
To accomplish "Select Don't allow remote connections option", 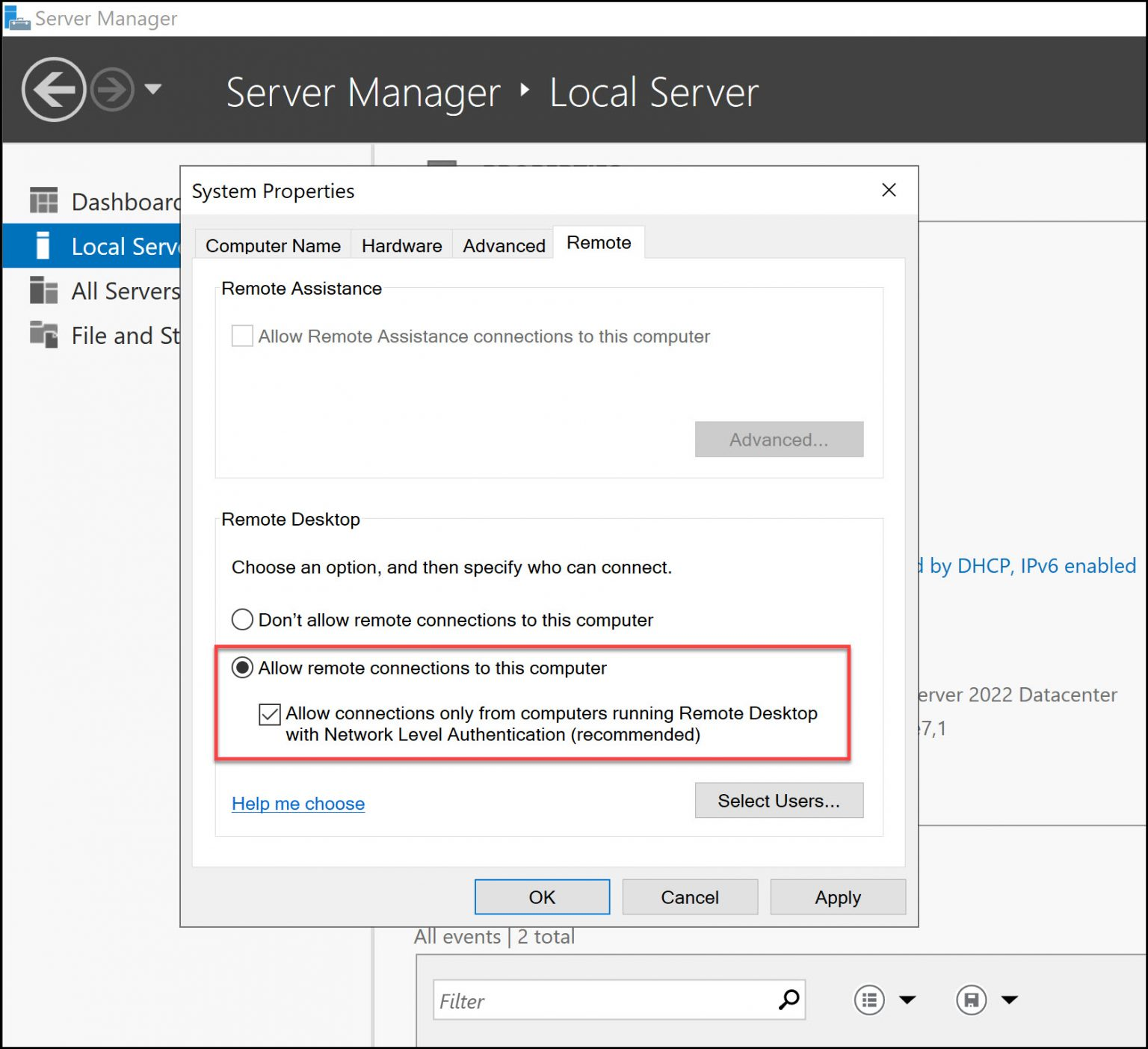I will [x=242, y=619].
